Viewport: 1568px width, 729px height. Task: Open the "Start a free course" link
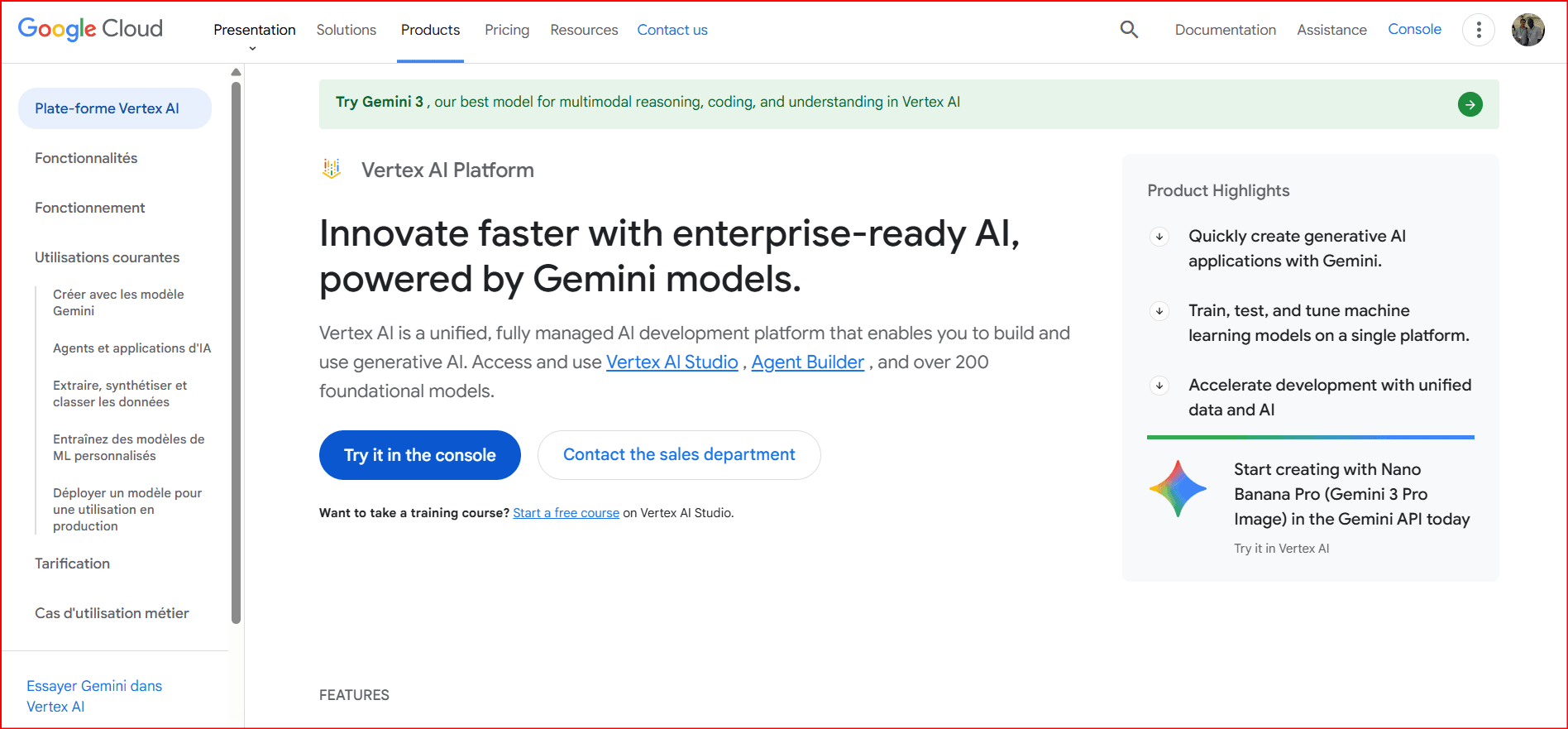566,513
